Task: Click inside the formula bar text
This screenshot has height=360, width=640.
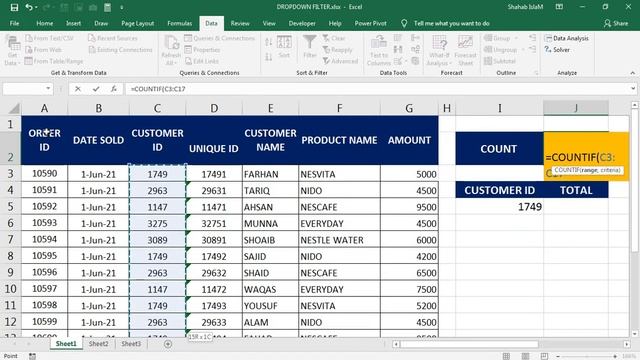Action: coord(158,89)
